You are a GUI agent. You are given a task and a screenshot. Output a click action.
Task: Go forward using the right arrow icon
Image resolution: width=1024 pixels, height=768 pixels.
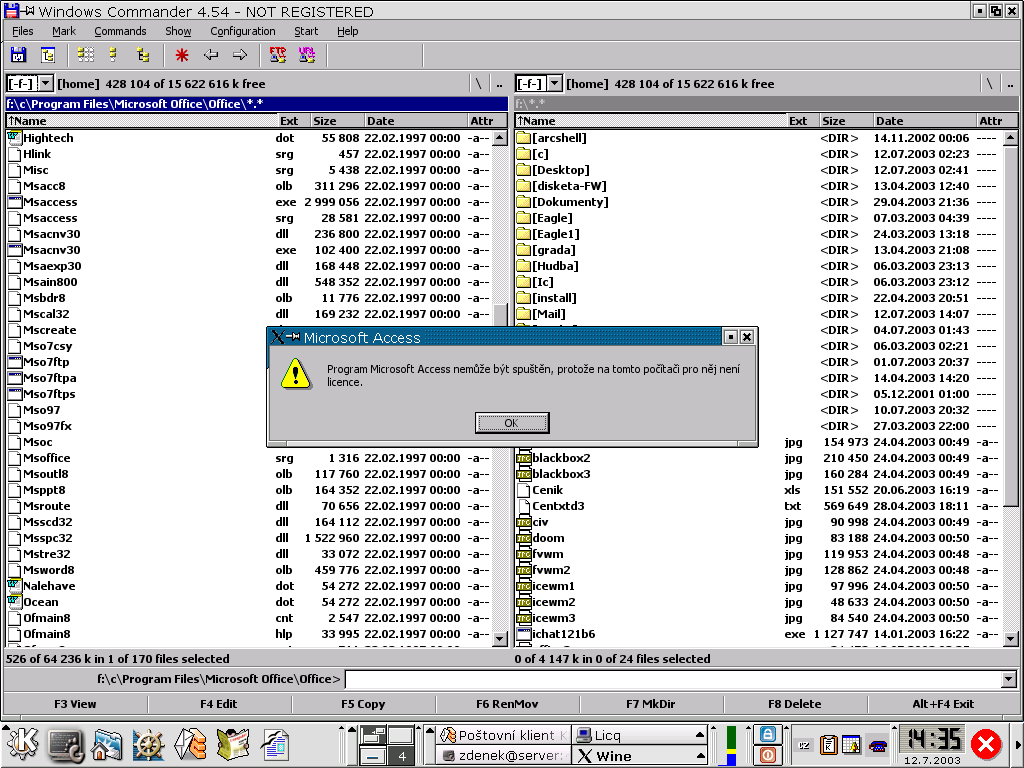240,56
